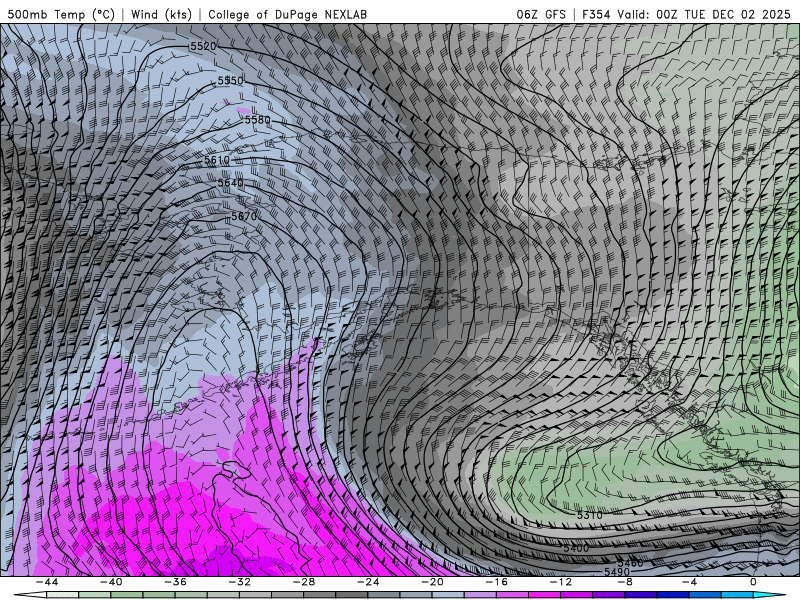Click the 5610 height contour label
The width and height of the screenshot is (800, 600).
coord(217,160)
